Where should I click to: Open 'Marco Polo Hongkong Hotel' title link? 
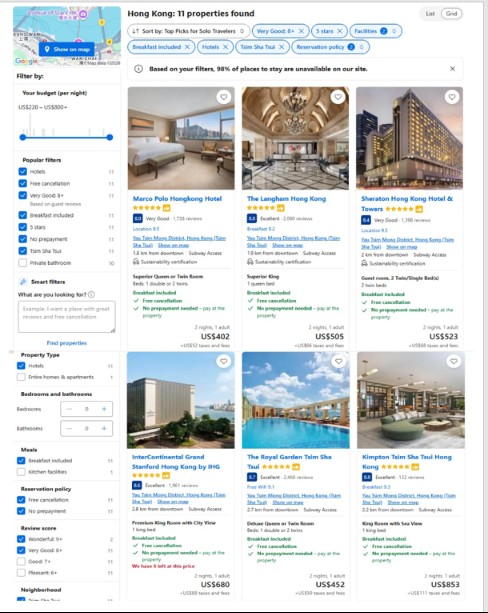(177, 199)
